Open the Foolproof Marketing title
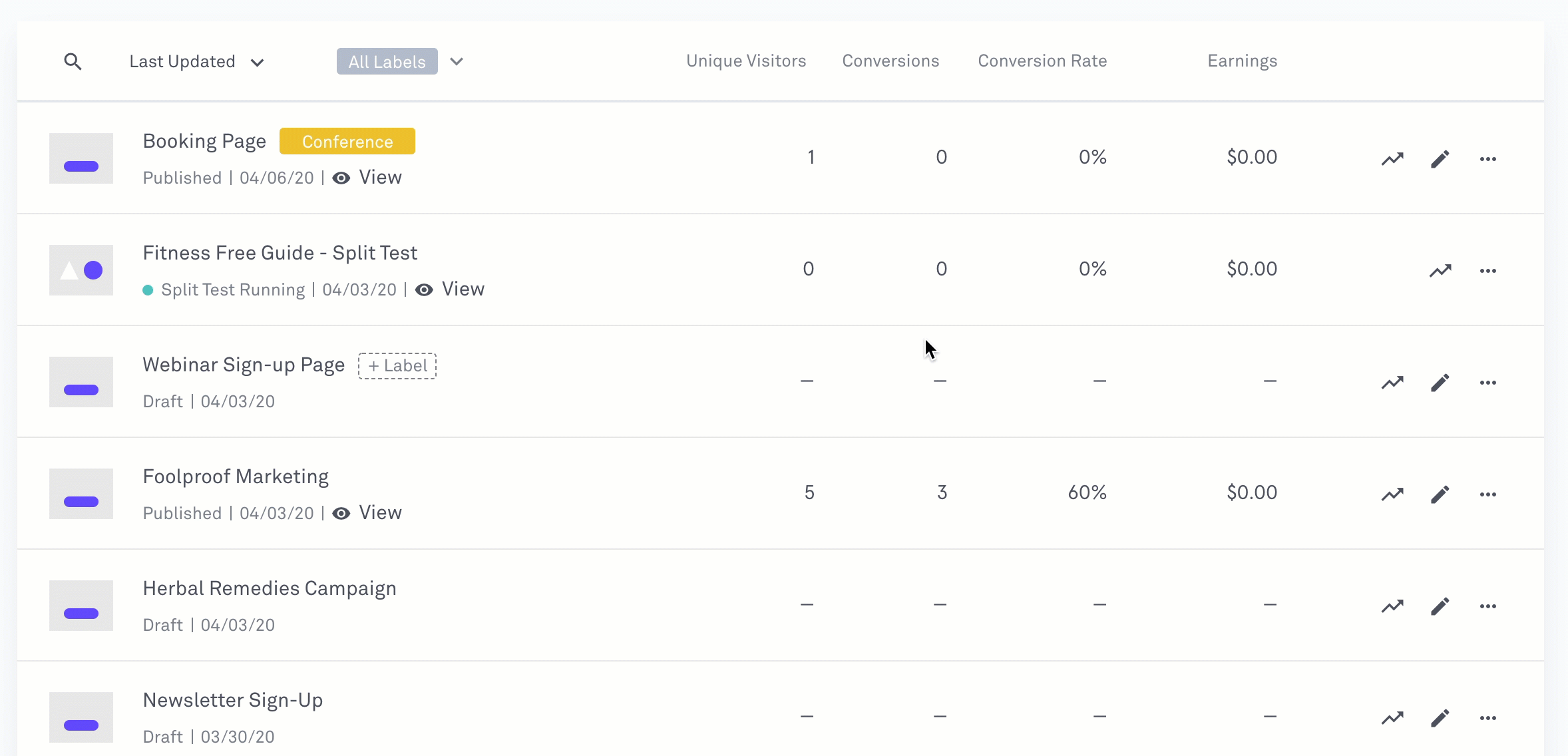Screen dimensions: 1568x756 point(236,476)
